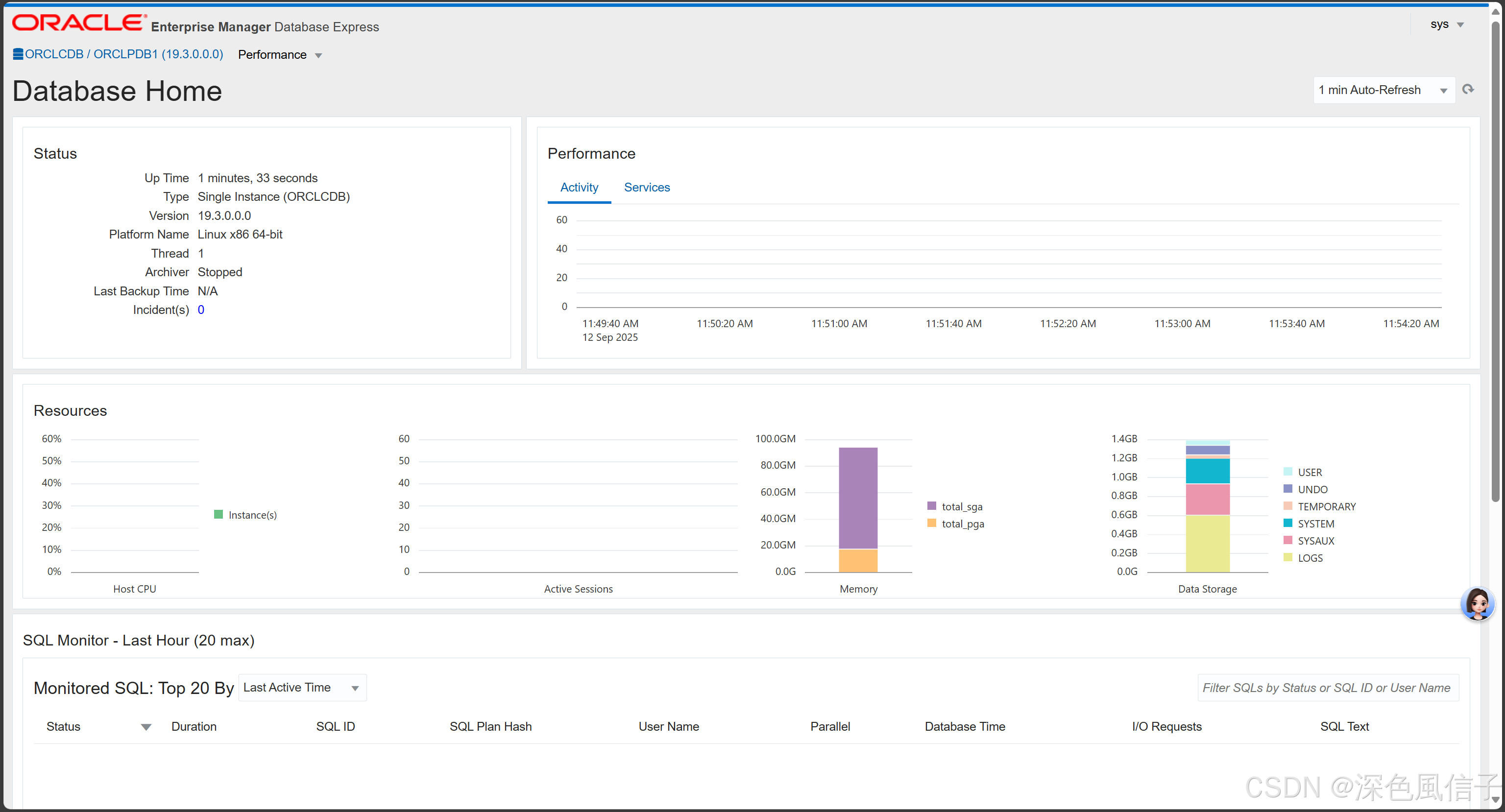Click the total_sga legend swatch
The image size is (1505, 812).
tap(931, 506)
